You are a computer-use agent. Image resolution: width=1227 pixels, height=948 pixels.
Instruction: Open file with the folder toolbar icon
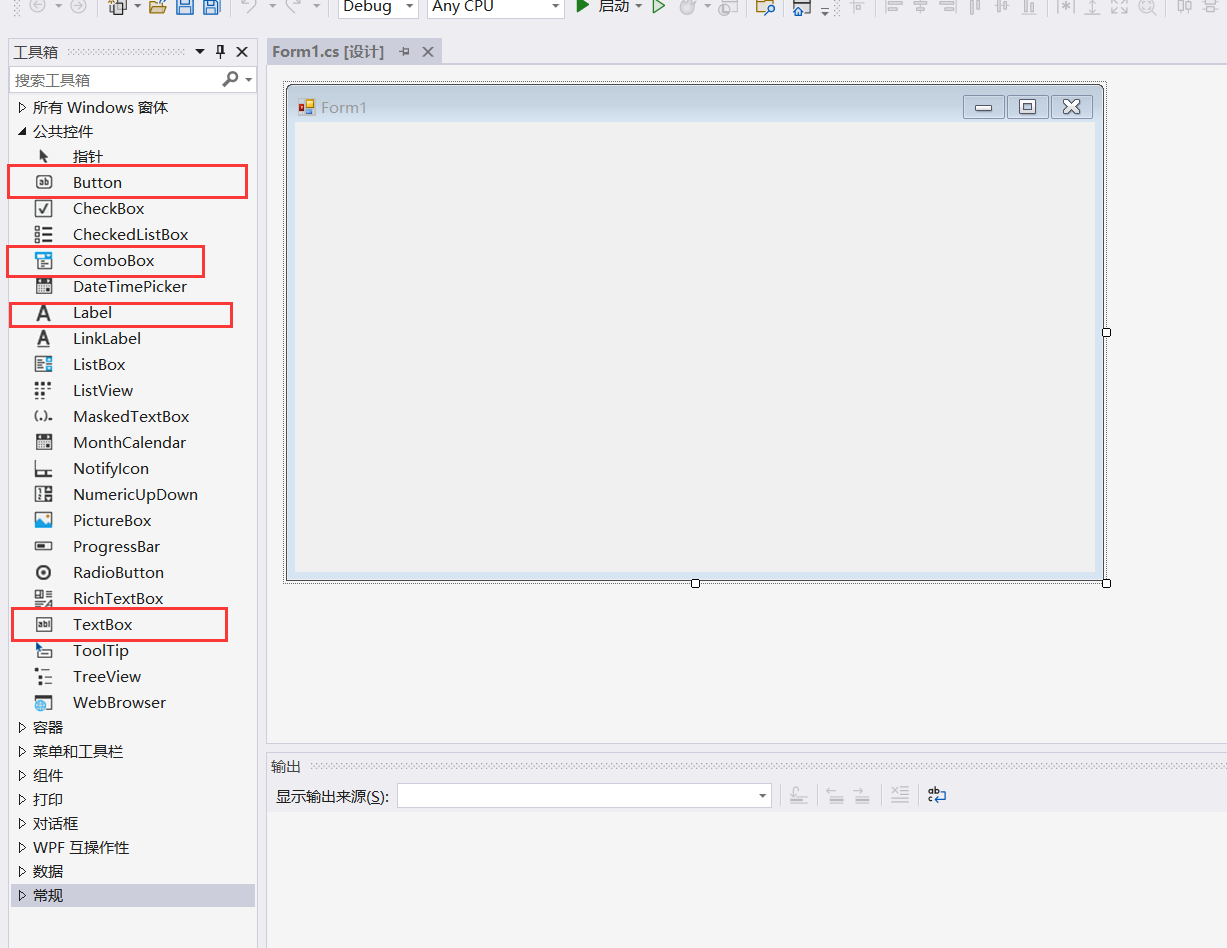(157, 7)
